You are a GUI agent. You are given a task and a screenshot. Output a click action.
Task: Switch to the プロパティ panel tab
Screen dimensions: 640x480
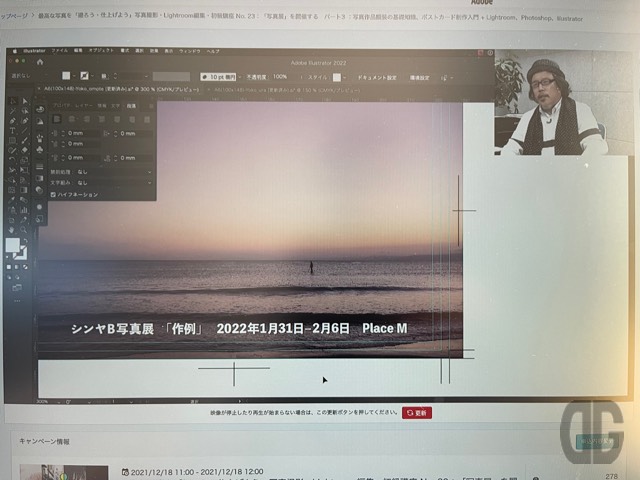click(x=62, y=106)
